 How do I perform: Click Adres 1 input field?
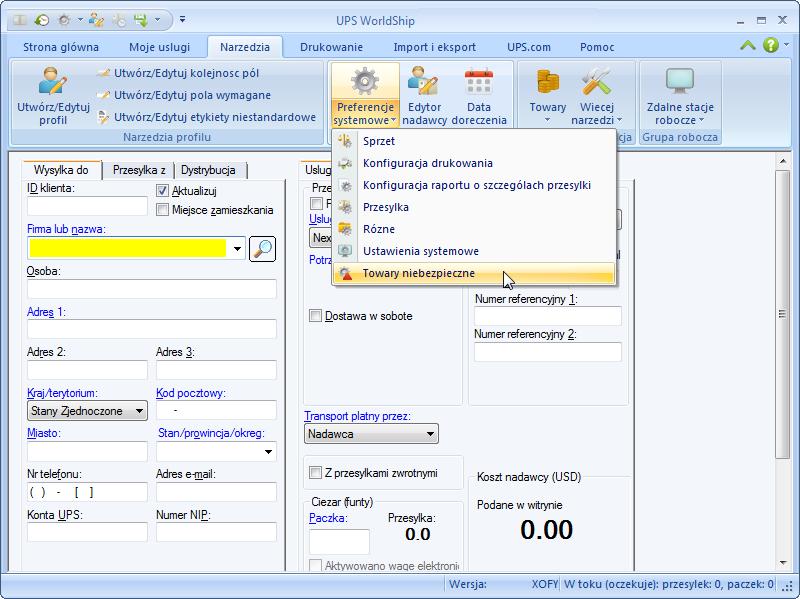pyautogui.click(x=152, y=329)
